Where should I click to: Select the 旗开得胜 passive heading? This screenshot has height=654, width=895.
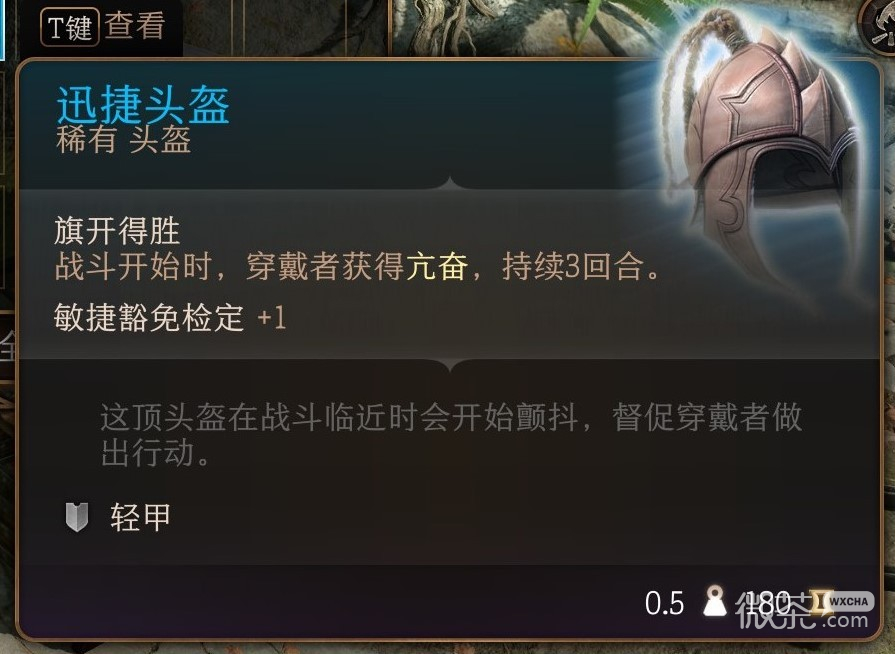click(x=117, y=231)
